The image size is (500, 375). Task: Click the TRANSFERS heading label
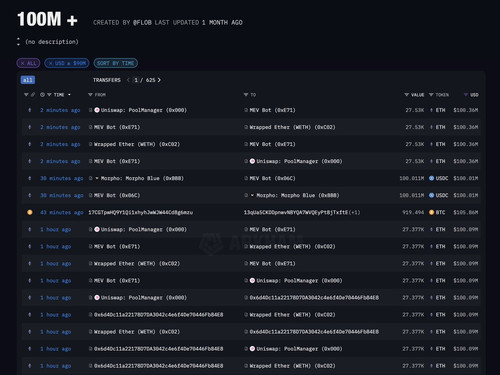pyautogui.click(x=107, y=80)
